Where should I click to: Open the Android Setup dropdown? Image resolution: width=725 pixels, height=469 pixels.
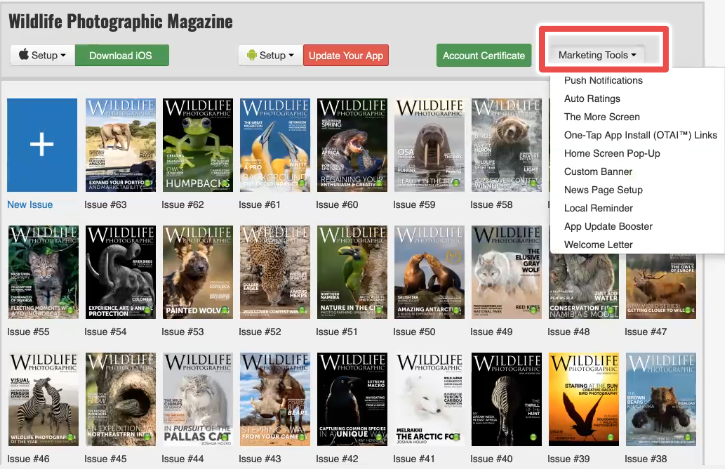pos(270,55)
